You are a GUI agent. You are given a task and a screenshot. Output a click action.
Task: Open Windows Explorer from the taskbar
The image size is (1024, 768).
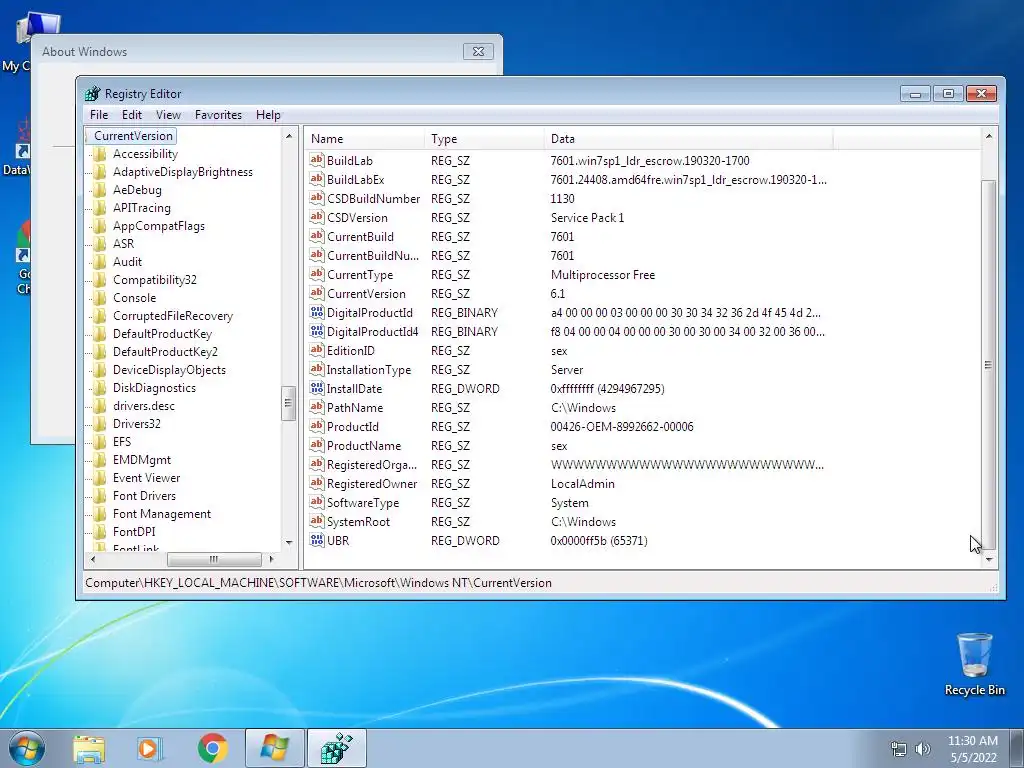89,748
